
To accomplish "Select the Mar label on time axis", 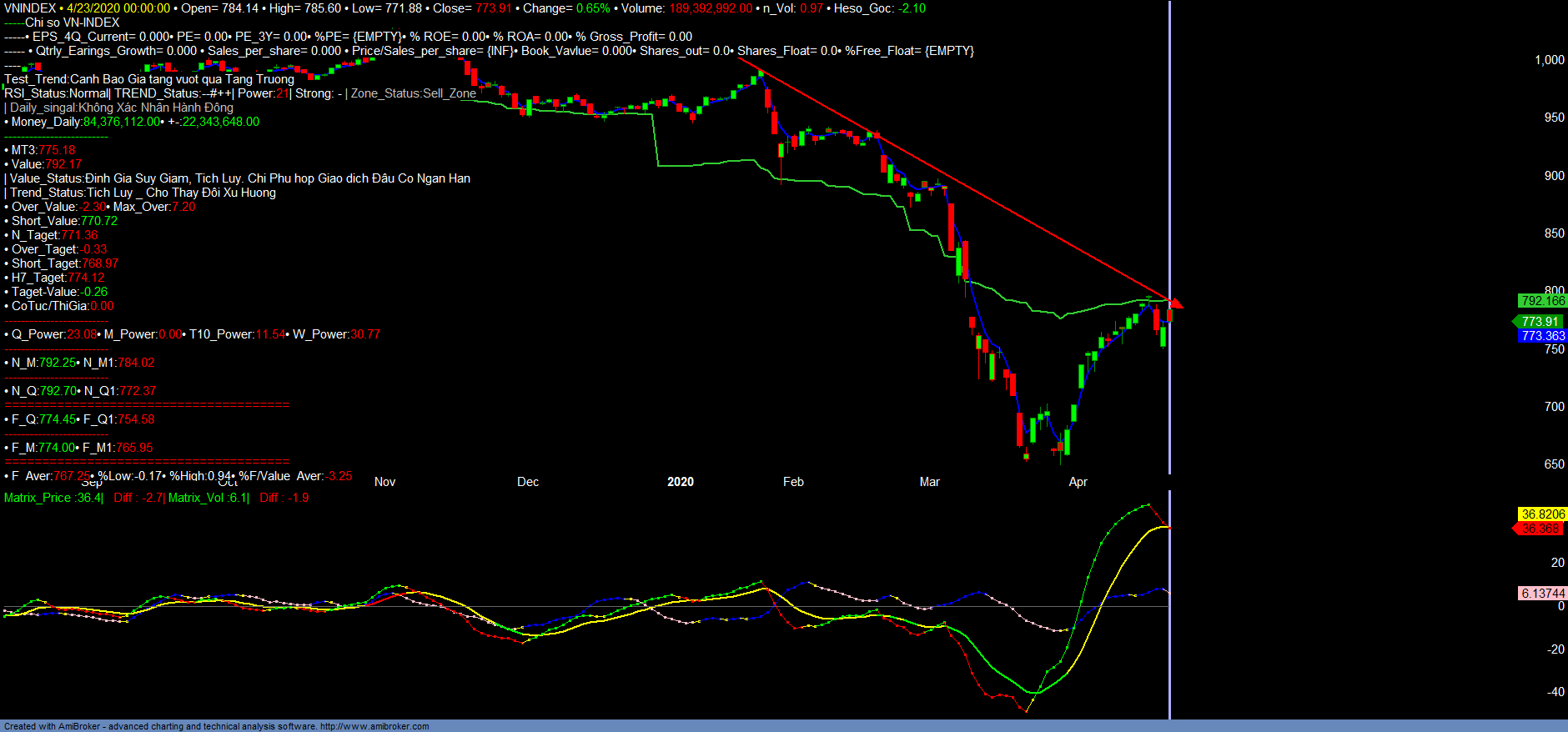I will coord(929,482).
